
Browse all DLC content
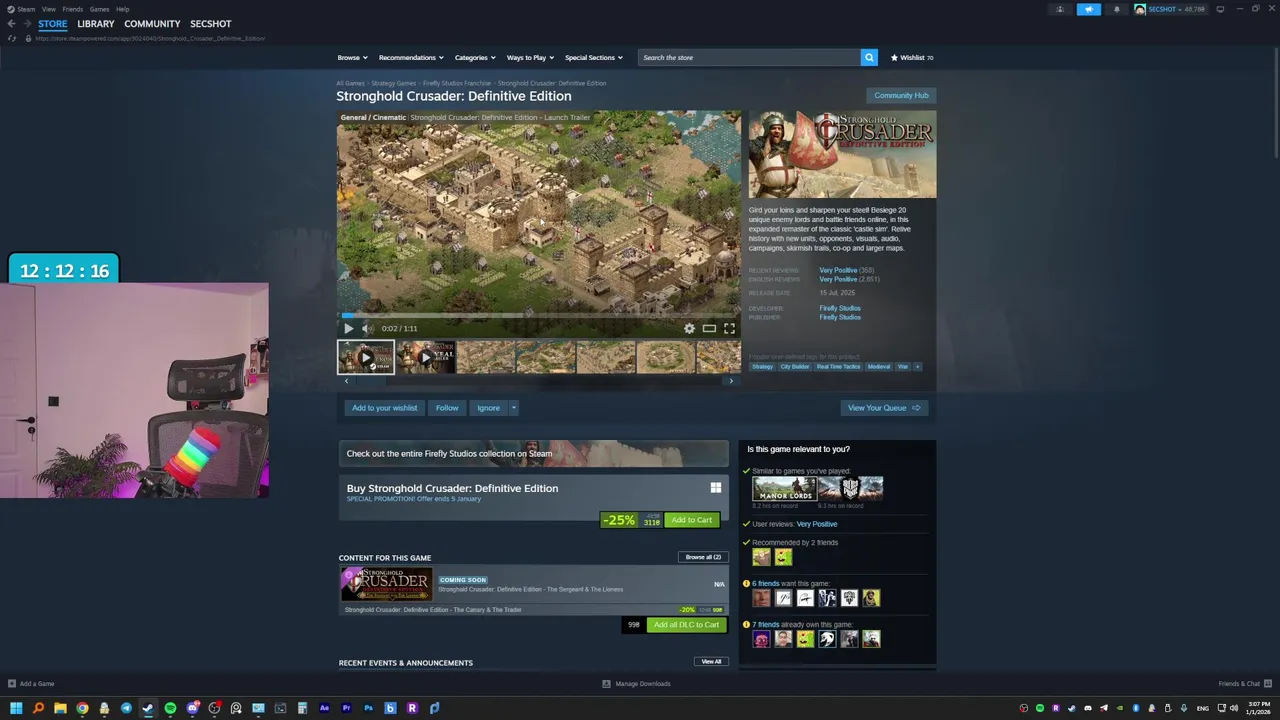click(x=703, y=557)
